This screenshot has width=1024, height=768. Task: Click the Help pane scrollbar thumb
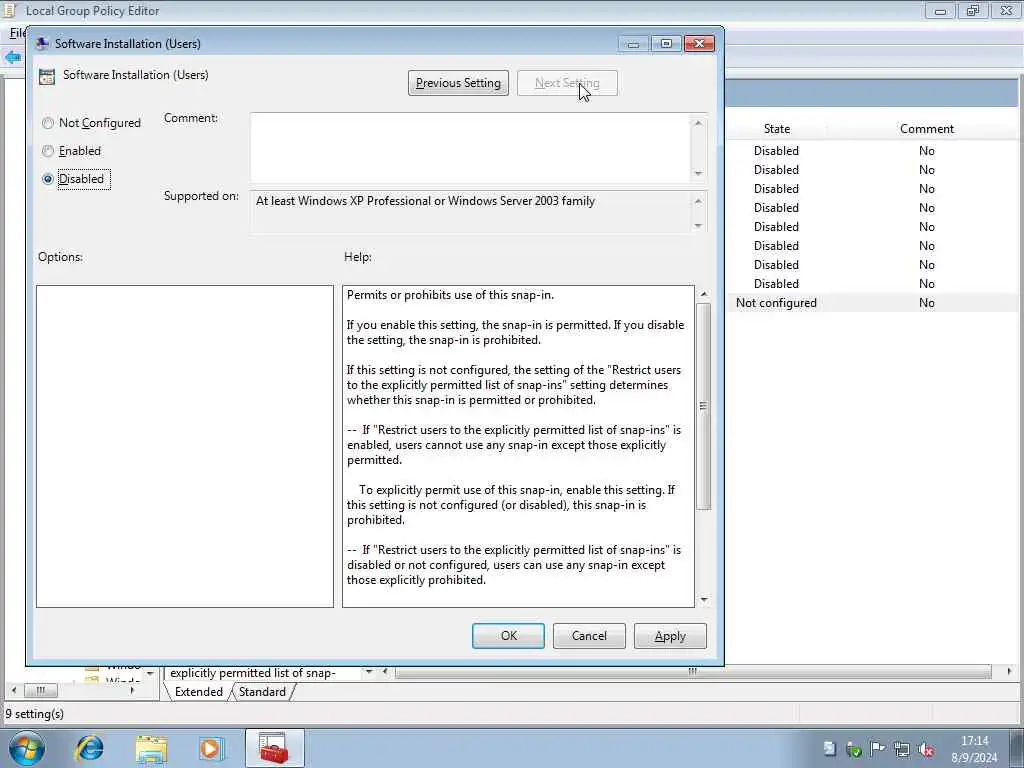pos(703,406)
